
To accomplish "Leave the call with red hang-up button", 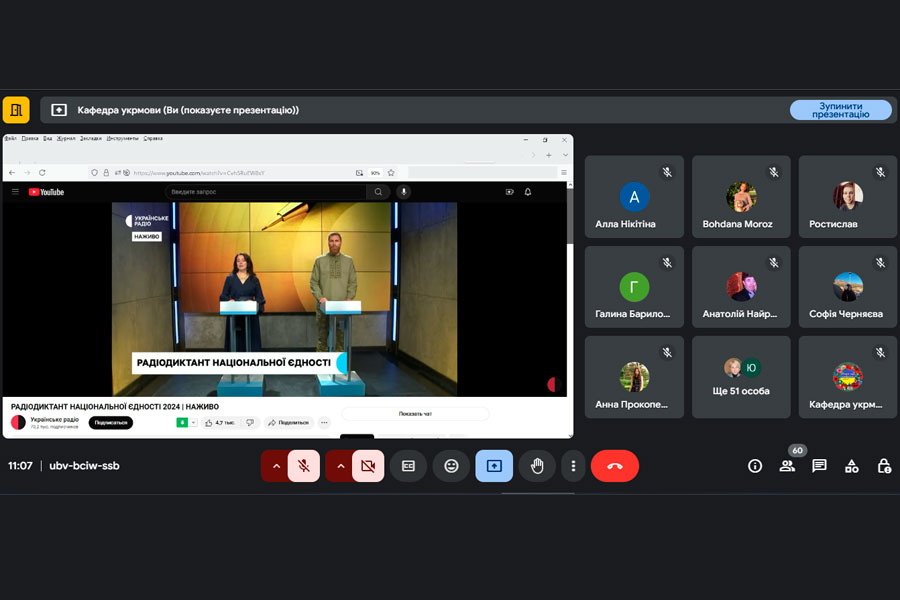I will (x=615, y=466).
